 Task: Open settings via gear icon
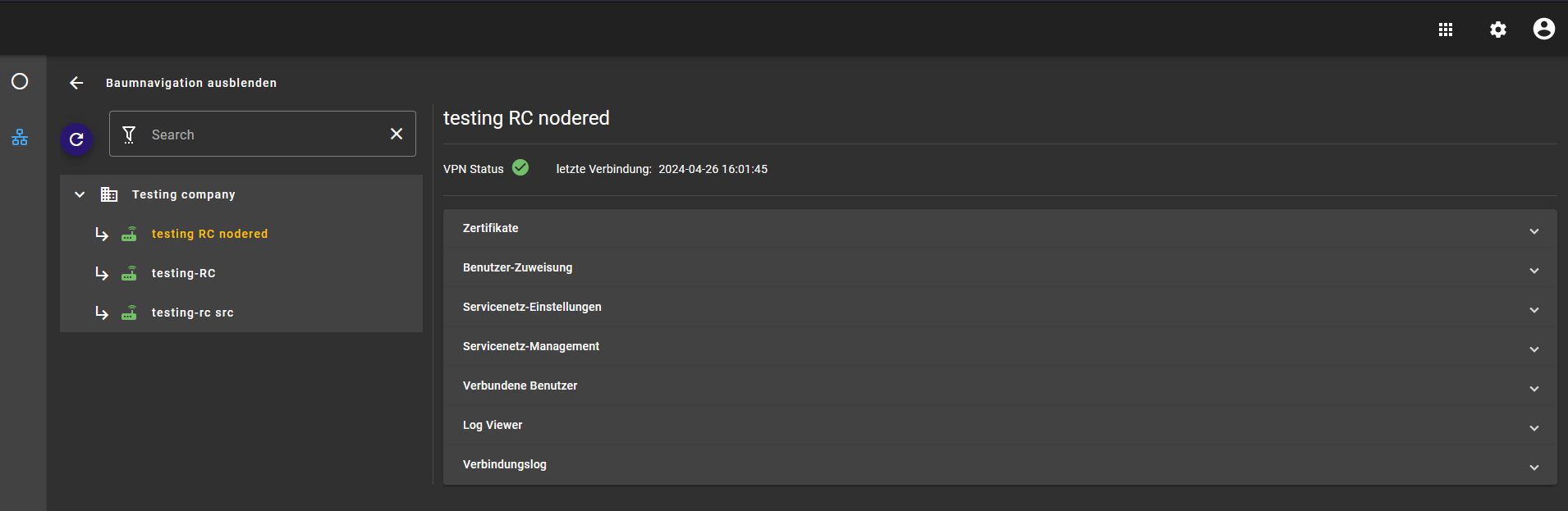1498,30
